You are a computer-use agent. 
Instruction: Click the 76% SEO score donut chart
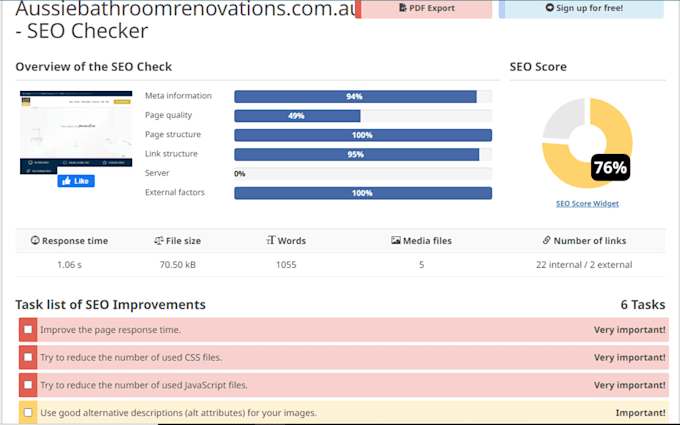coord(587,143)
